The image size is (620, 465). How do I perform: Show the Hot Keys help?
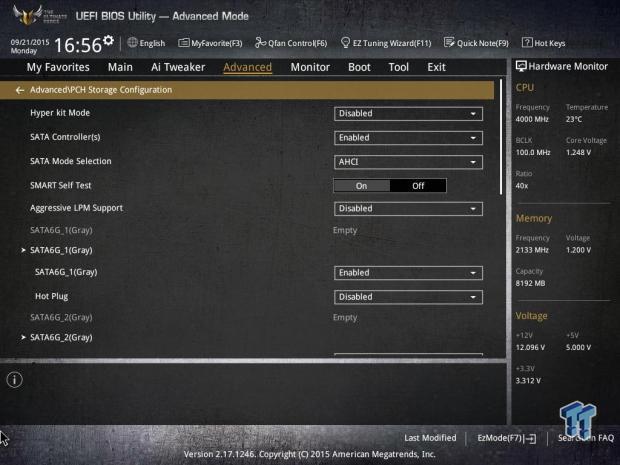click(544, 43)
